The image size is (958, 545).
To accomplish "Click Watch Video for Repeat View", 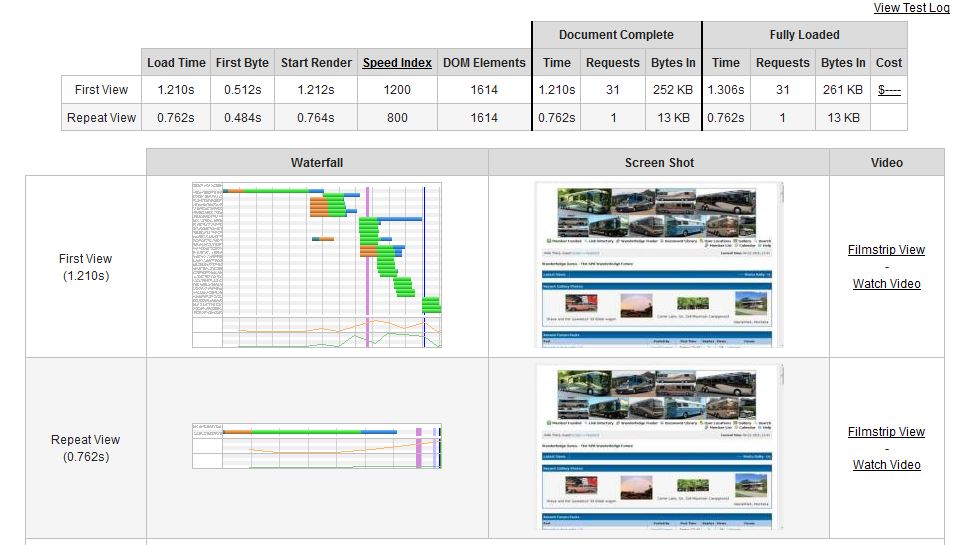I will click(x=886, y=465).
